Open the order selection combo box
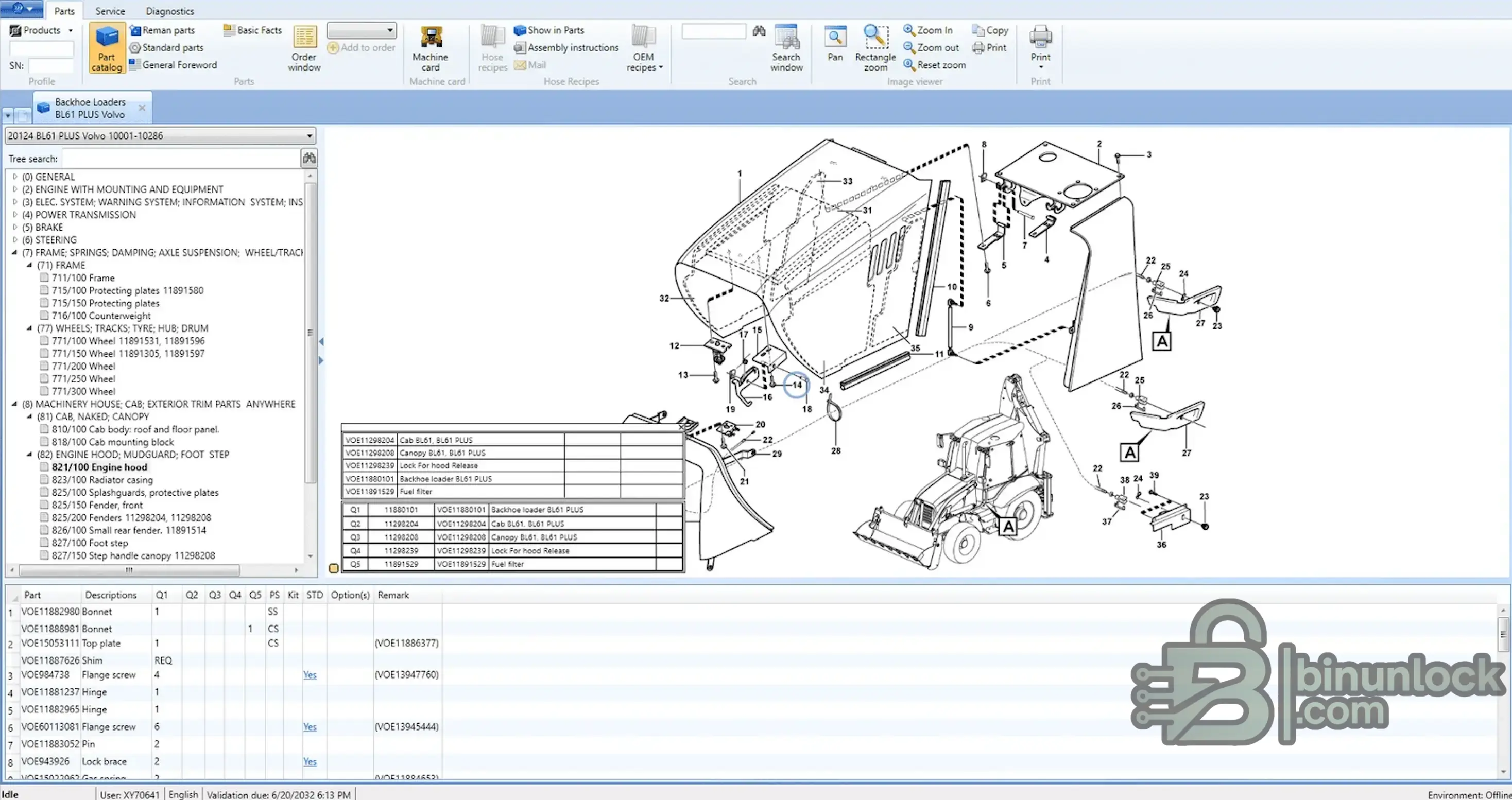This screenshot has width=1512, height=800. [362, 30]
